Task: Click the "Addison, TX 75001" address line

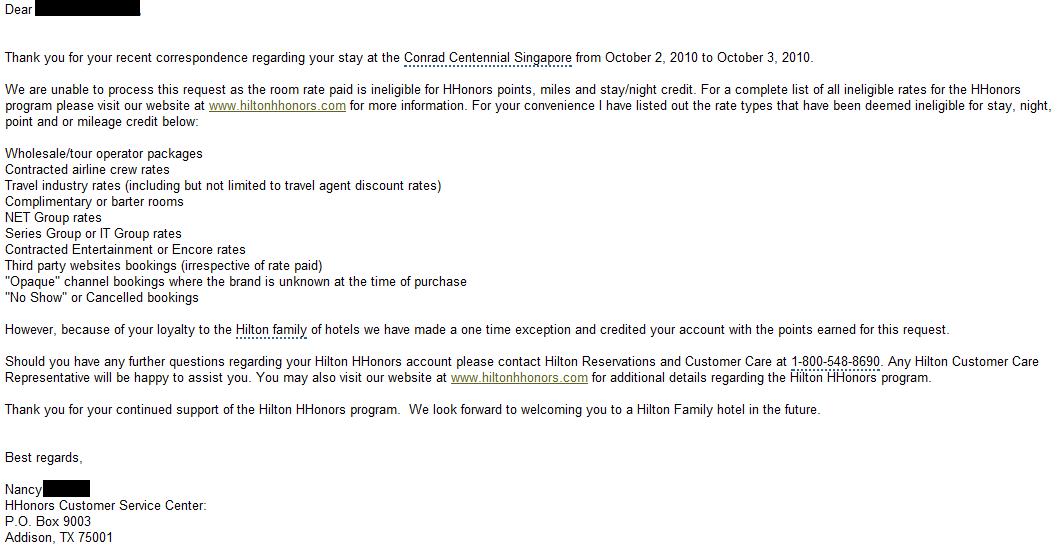Action: 59,538
